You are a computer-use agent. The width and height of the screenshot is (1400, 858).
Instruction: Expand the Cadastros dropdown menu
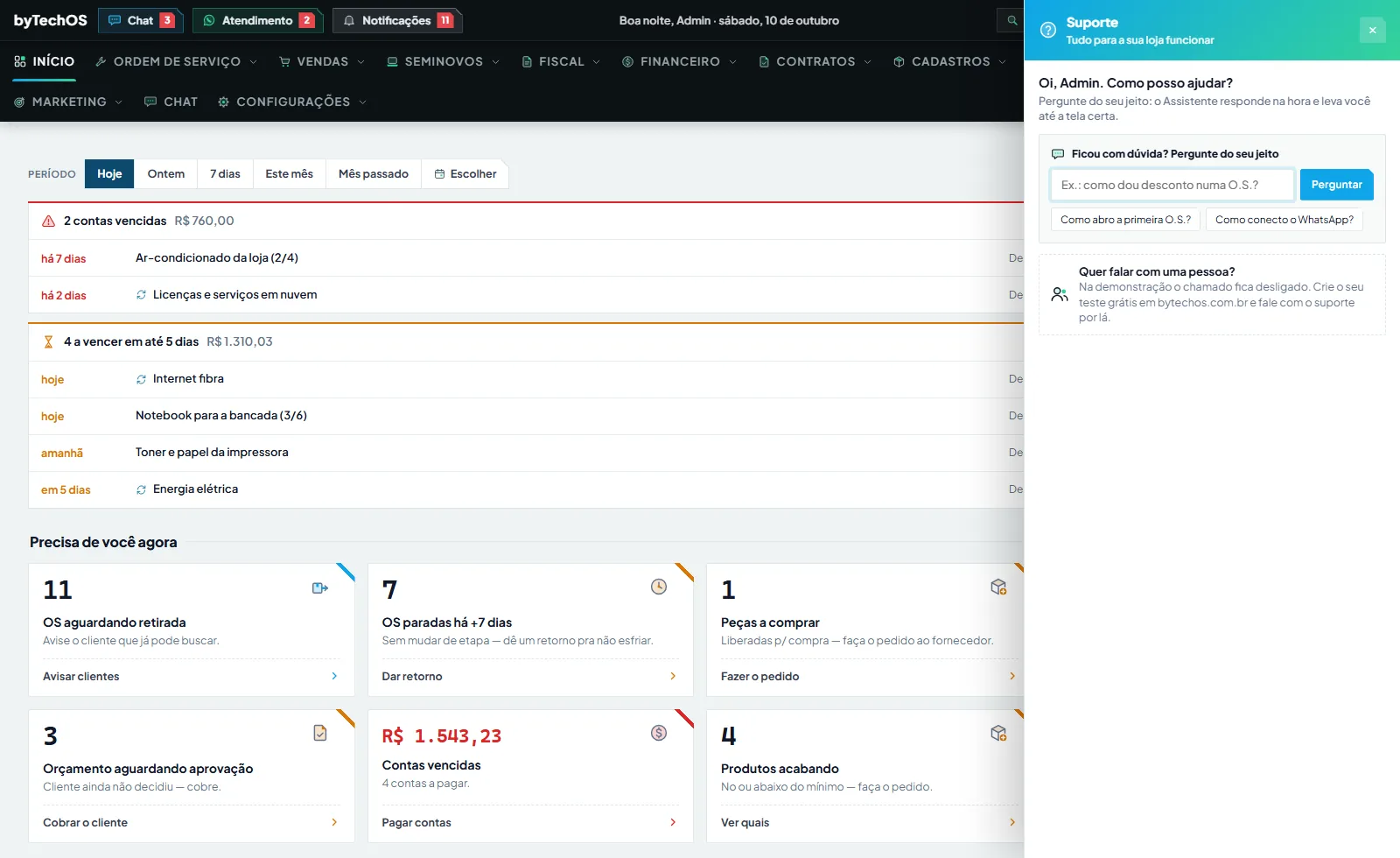[949, 61]
